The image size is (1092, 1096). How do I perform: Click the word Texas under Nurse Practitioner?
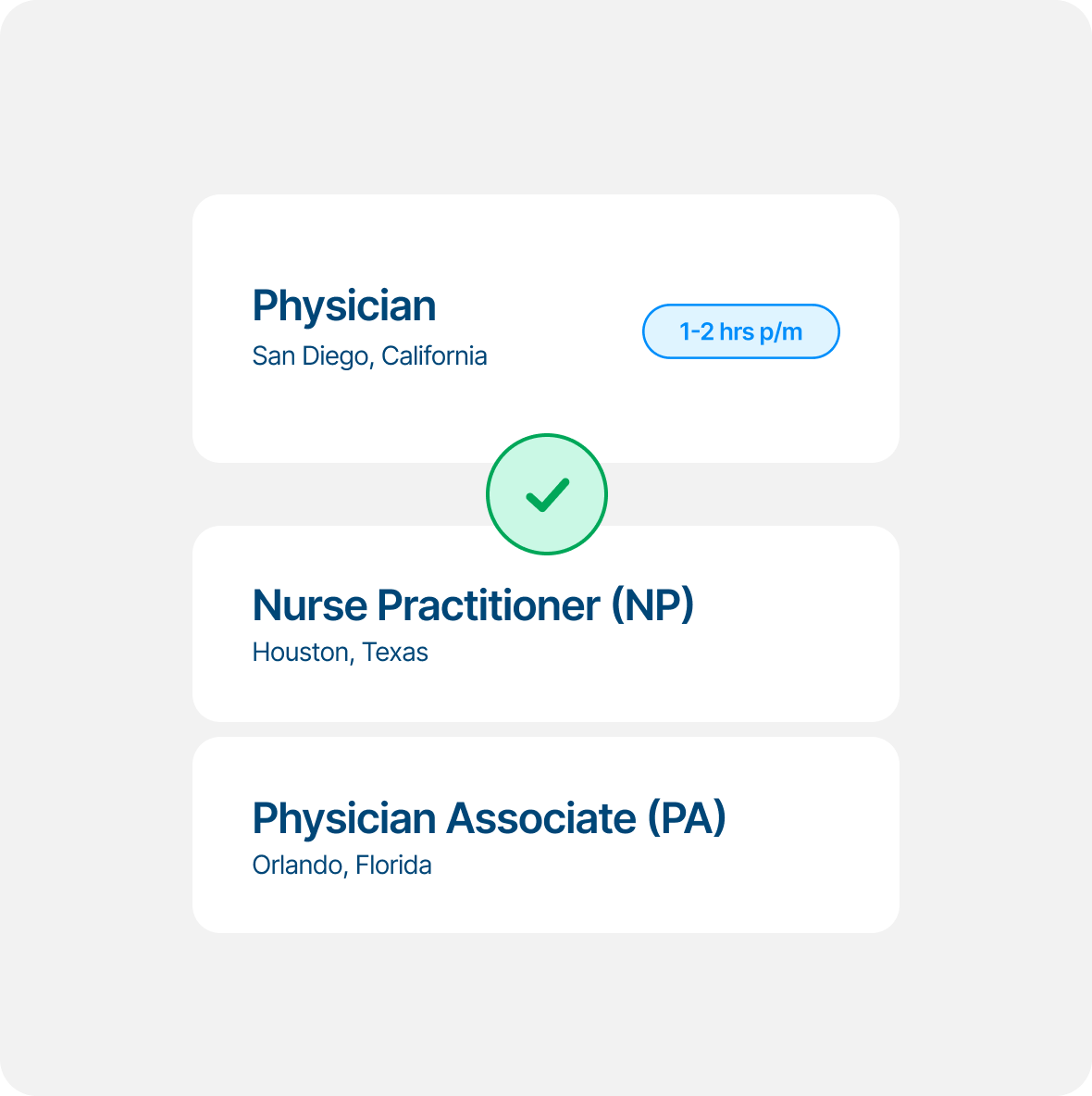coord(395,653)
